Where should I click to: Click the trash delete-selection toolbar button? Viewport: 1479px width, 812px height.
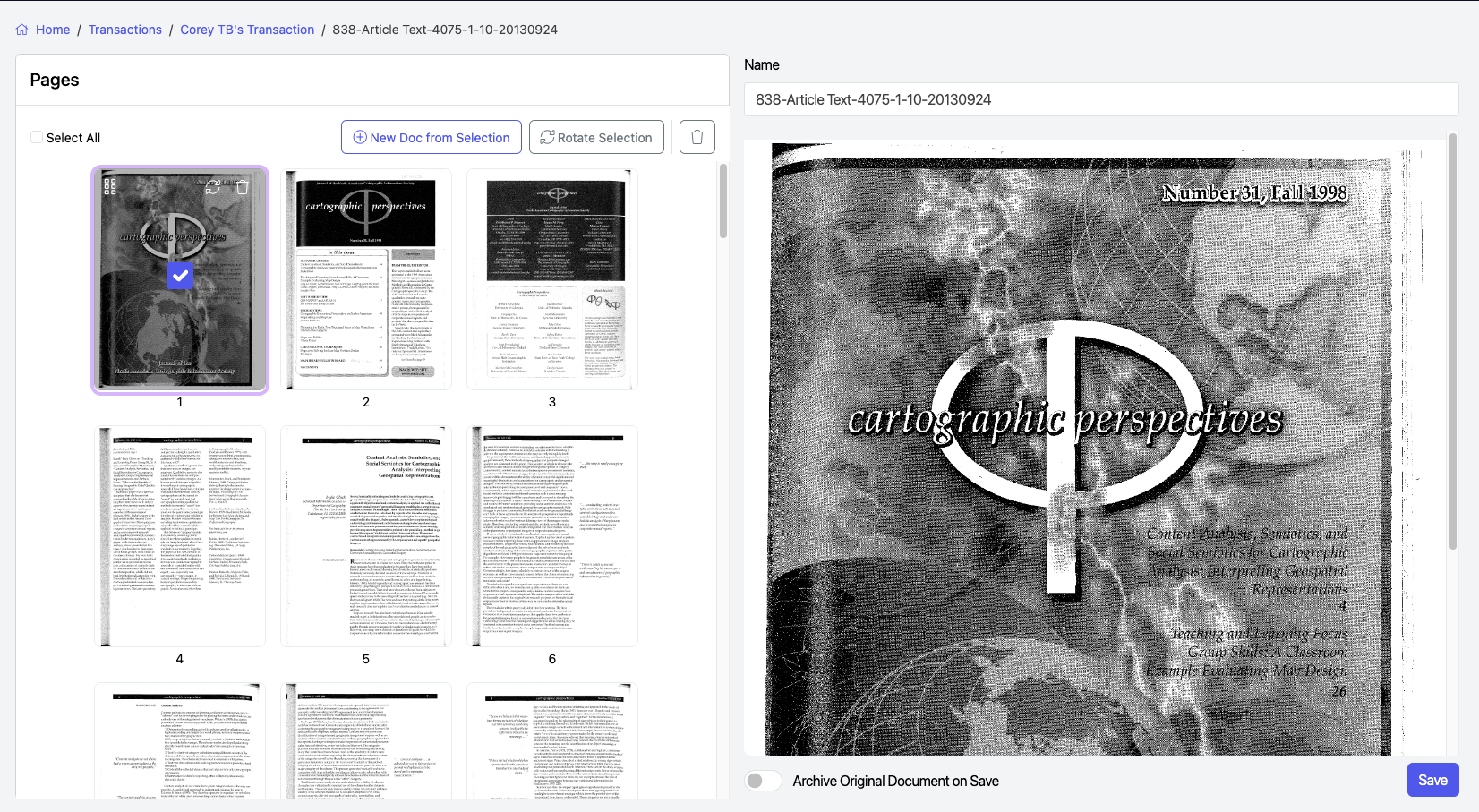[697, 137]
